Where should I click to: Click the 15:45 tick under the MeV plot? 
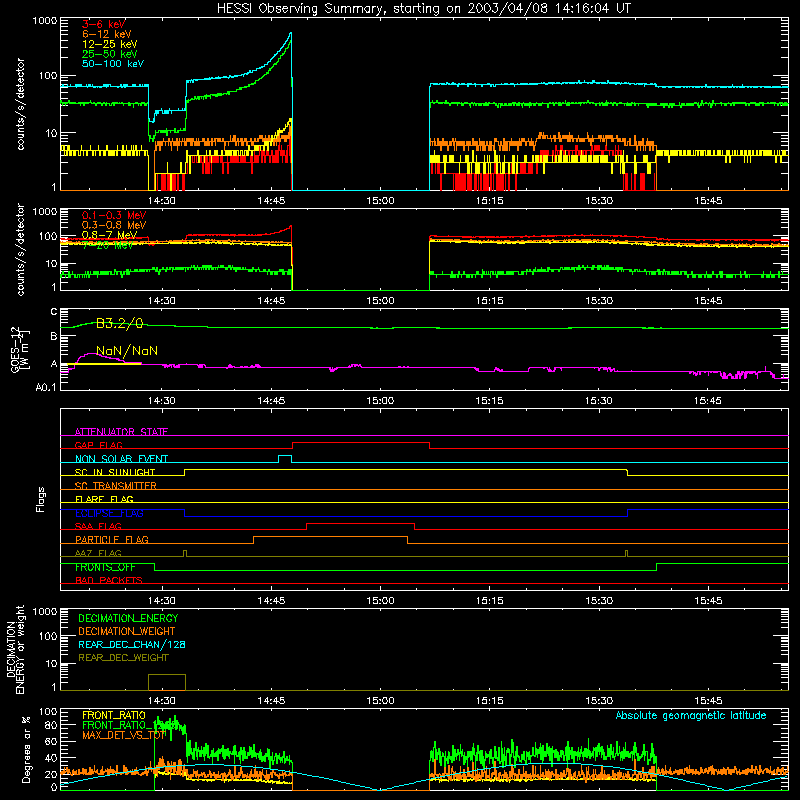(708, 301)
